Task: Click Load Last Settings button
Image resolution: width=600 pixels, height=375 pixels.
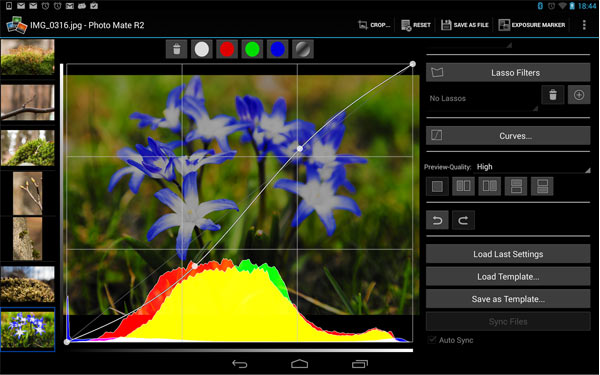Action: pos(508,254)
